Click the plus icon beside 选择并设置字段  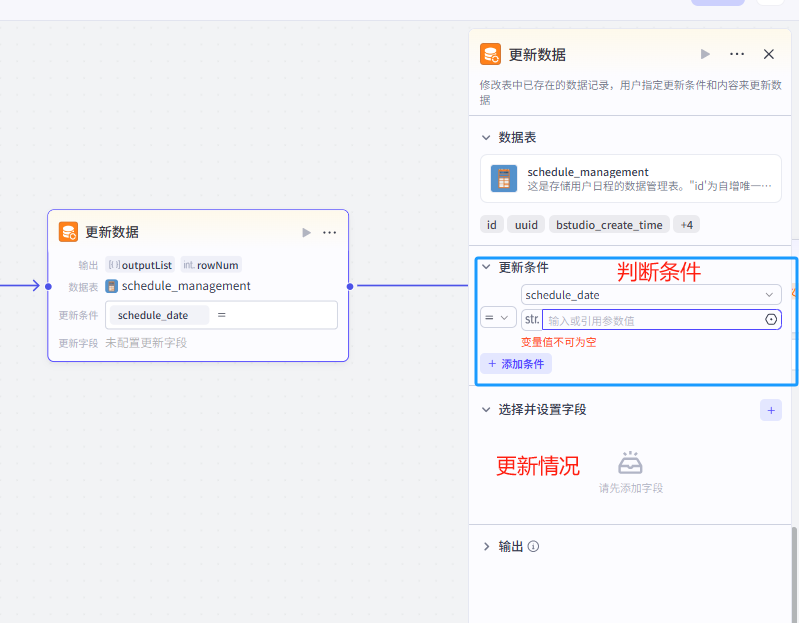[x=770, y=409]
